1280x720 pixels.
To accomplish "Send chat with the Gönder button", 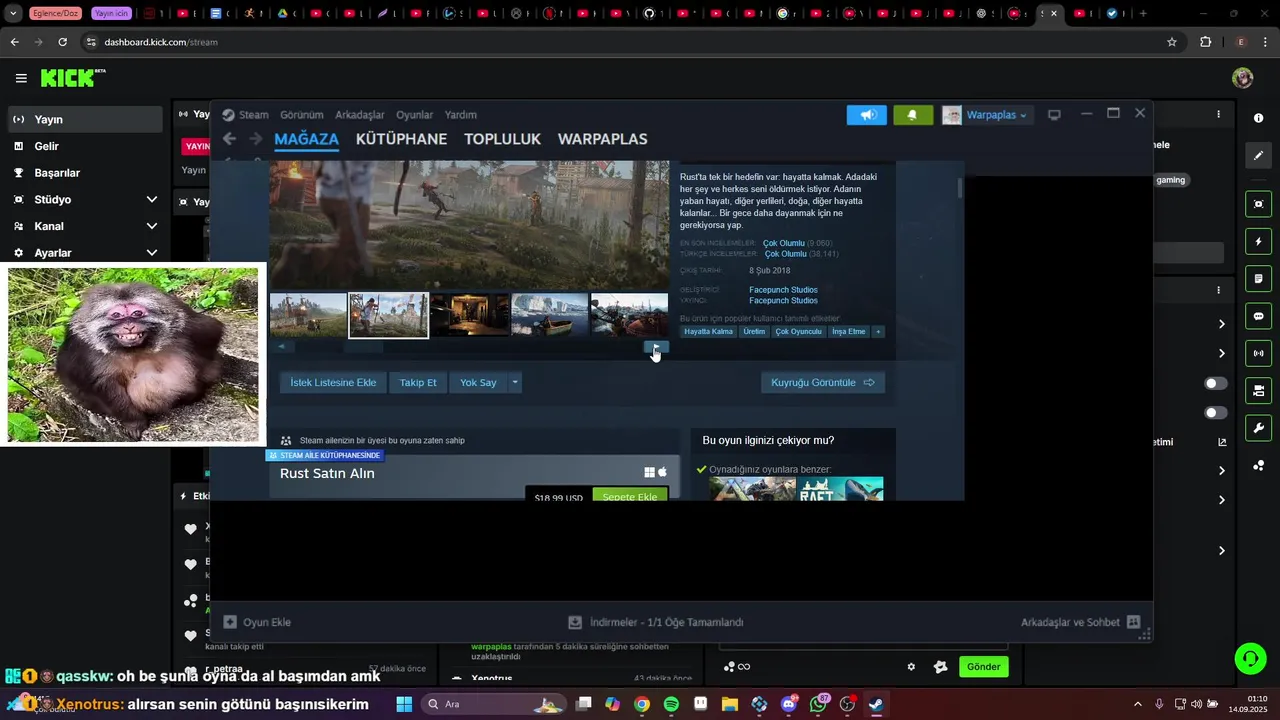I will pyautogui.click(x=983, y=667).
